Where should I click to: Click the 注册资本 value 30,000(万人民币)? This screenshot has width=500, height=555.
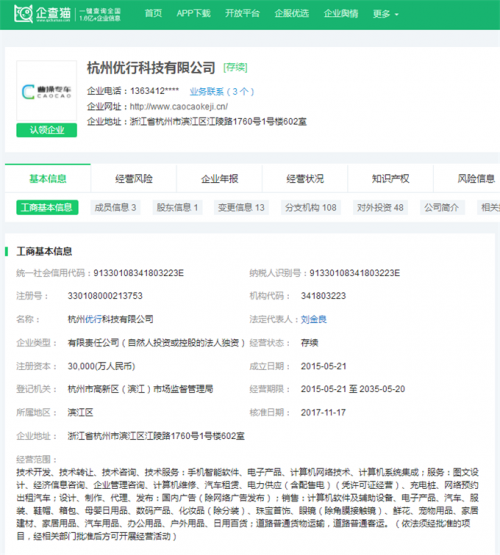point(102,366)
